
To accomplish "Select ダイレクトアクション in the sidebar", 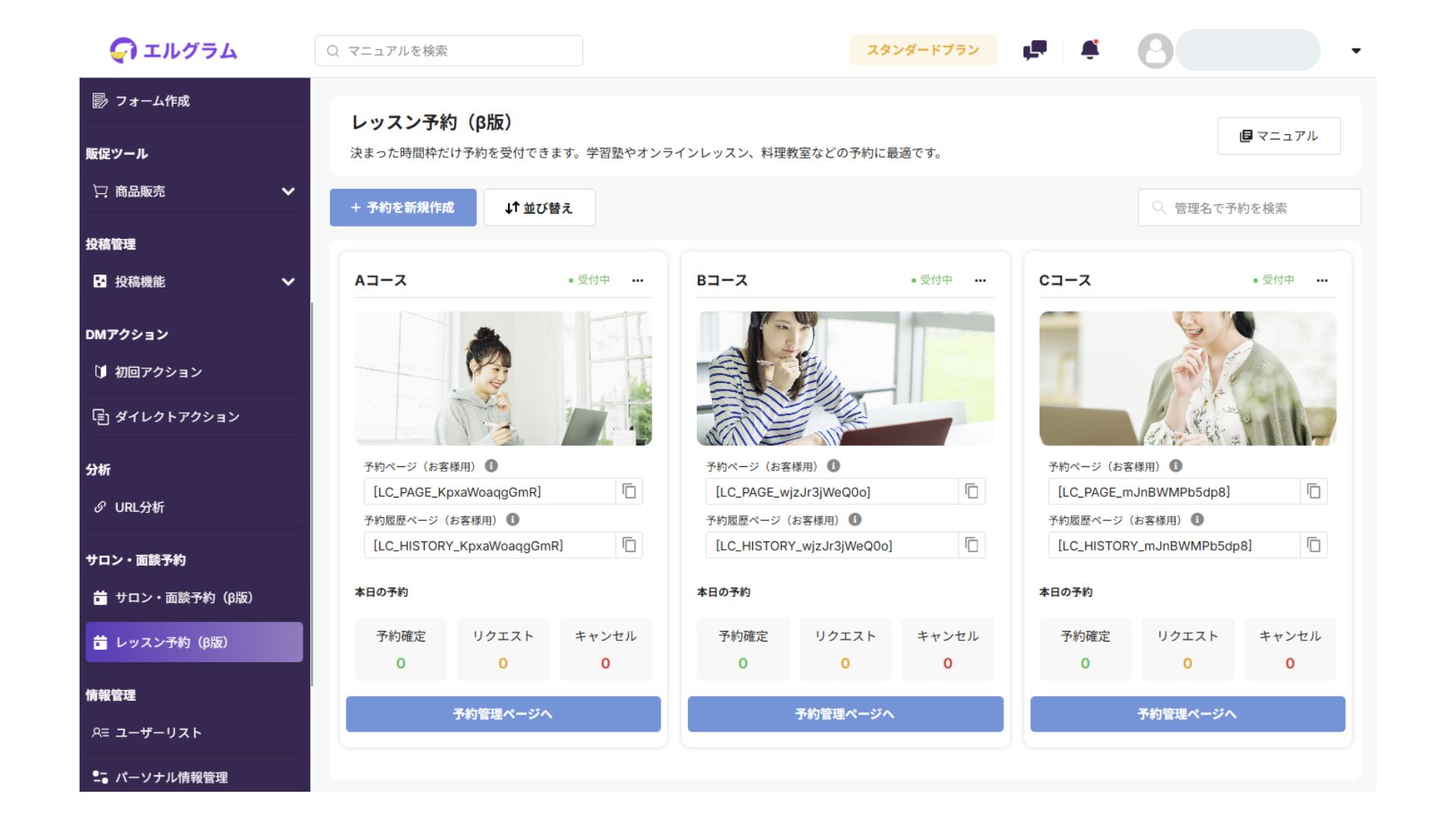I will [x=177, y=417].
